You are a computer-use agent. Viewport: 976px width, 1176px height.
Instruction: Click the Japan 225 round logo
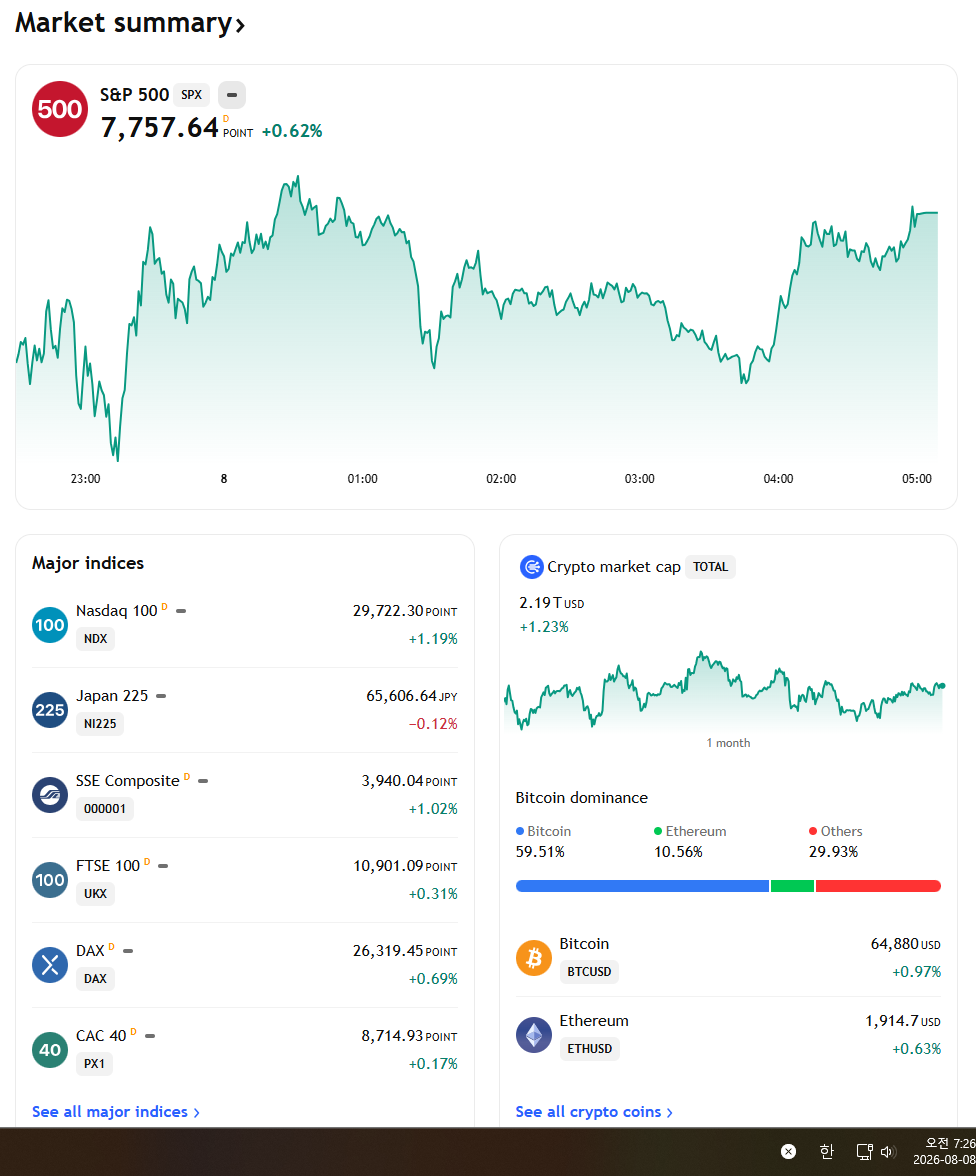click(x=50, y=710)
